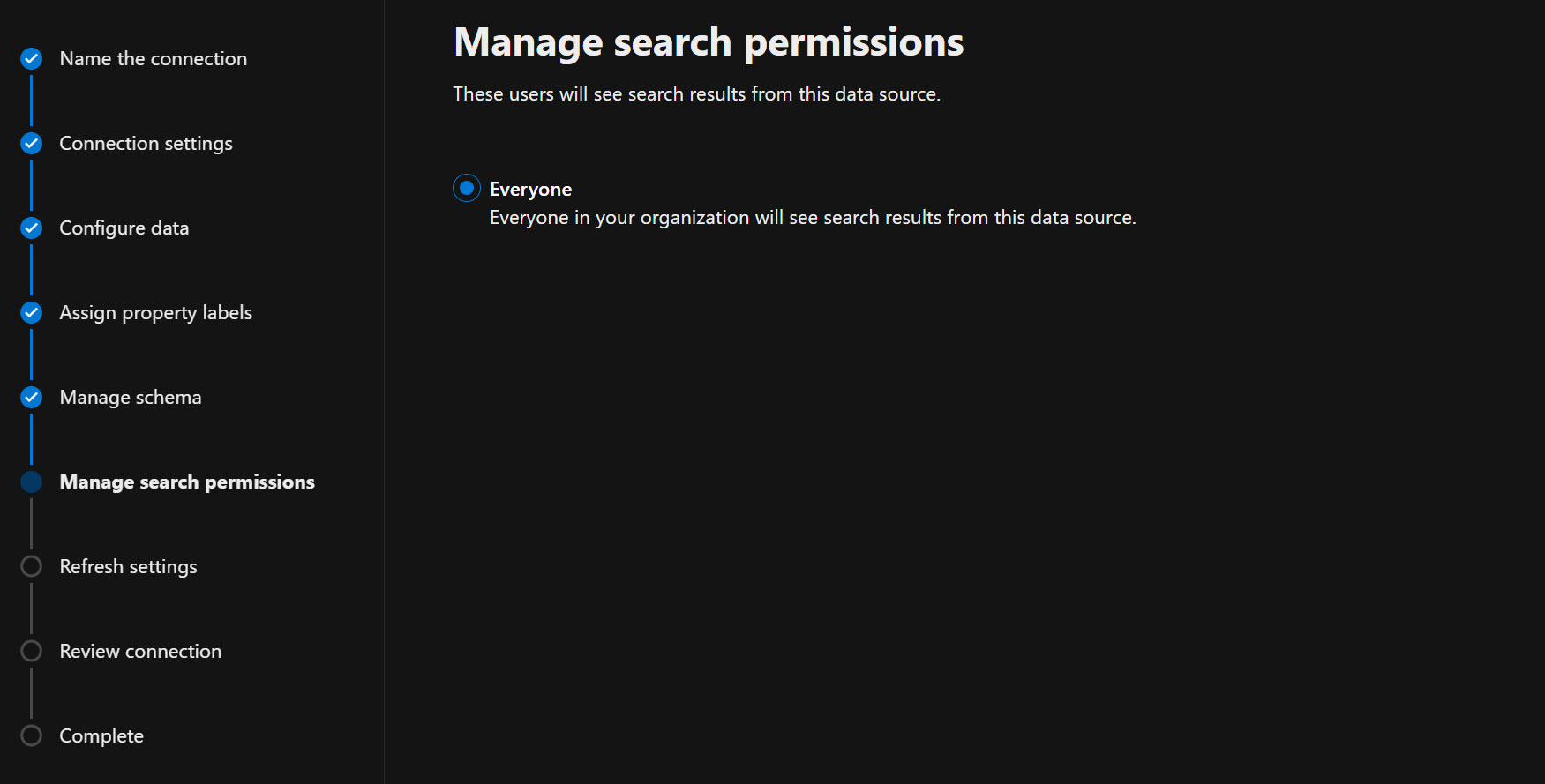Click the checkmark icon next to Configure data

[32, 228]
